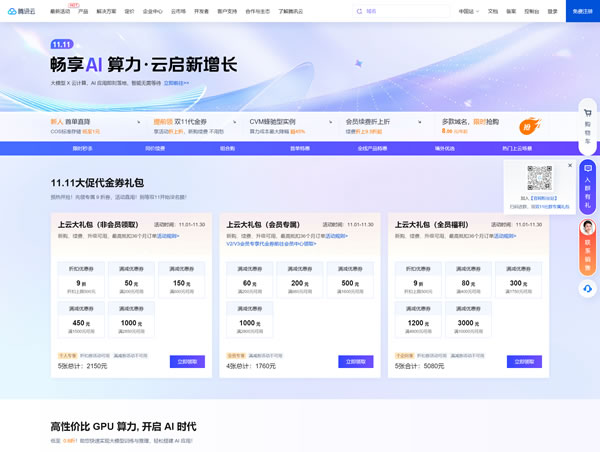This screenshot has height=452, width=600.
Task: Expand the 会员续费折上折 promo arrow
Action: click(x=419, y=122)
